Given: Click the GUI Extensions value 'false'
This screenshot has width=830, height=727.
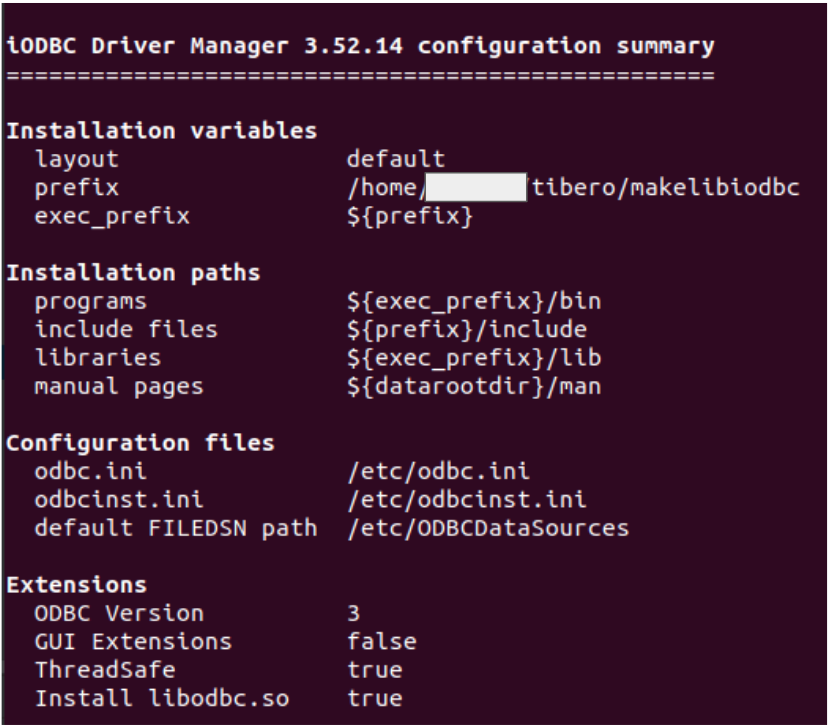Looking at the screenshot, I should pyautogui.click(x=382, y=641).
